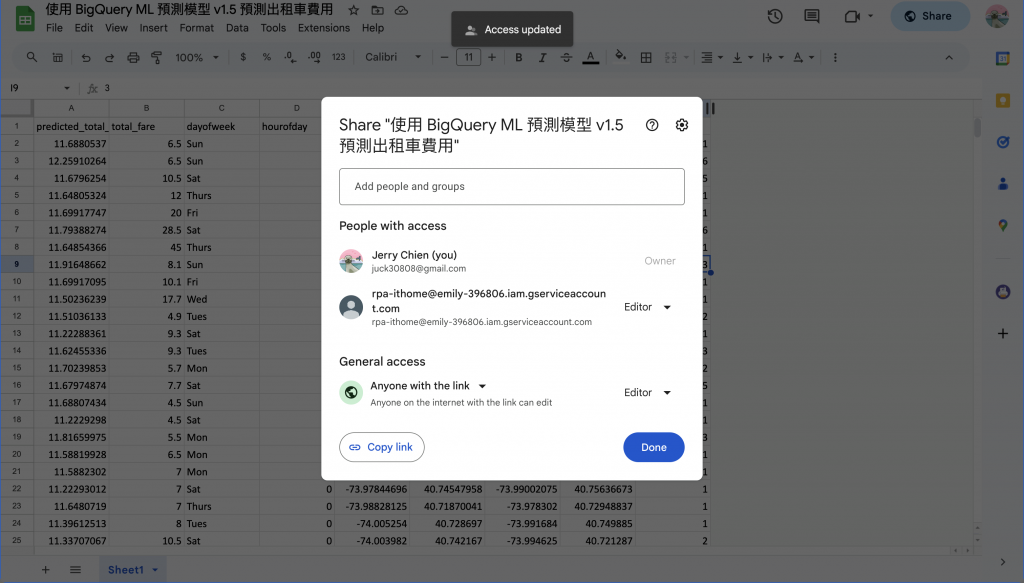Open the Format menu
1024x583 pixels.
click(197, 28)
